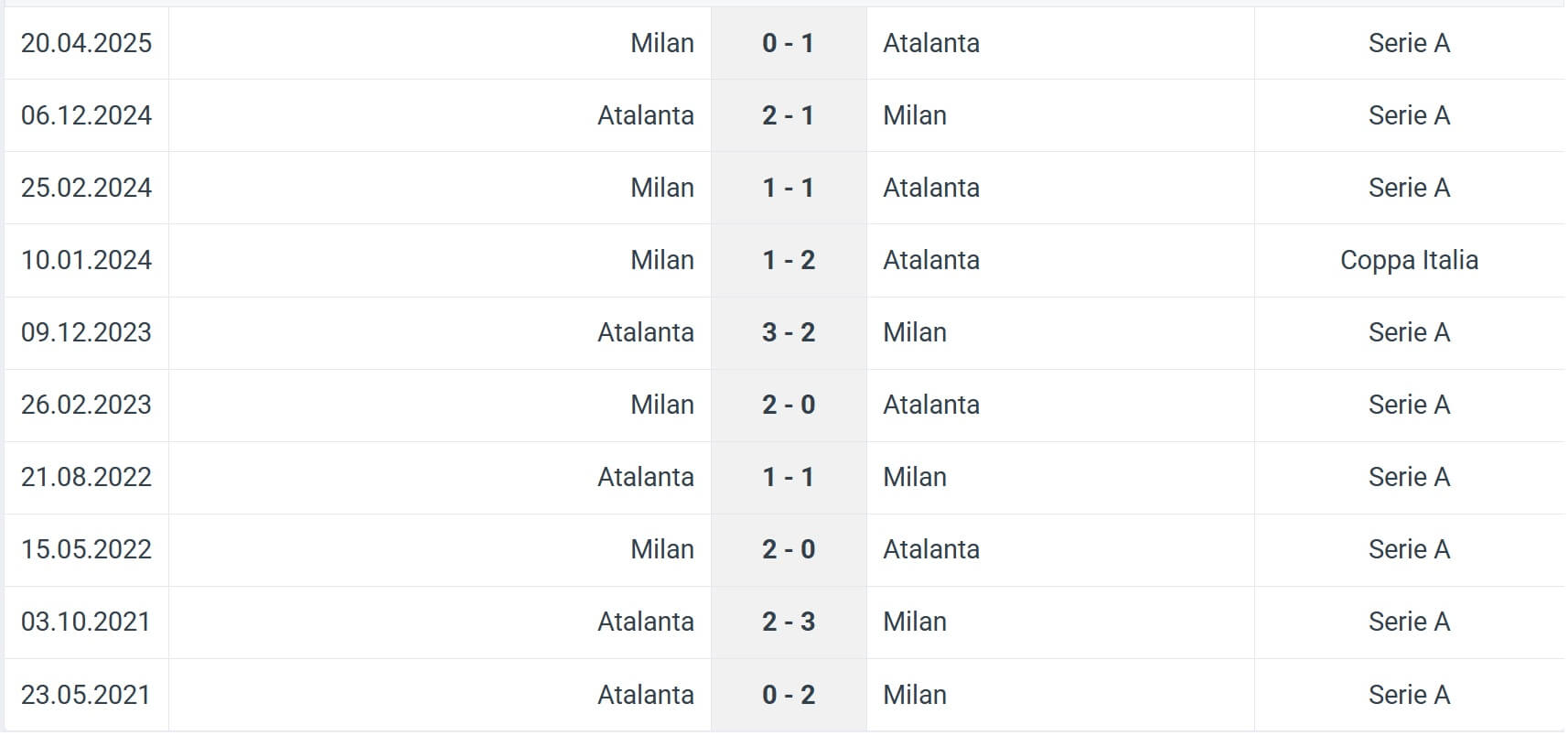This screenshot has height=736, width=1568.
Task: Open the 2 - 1 Atalanta vs Milan score
Action: click(x=788, y=115)
